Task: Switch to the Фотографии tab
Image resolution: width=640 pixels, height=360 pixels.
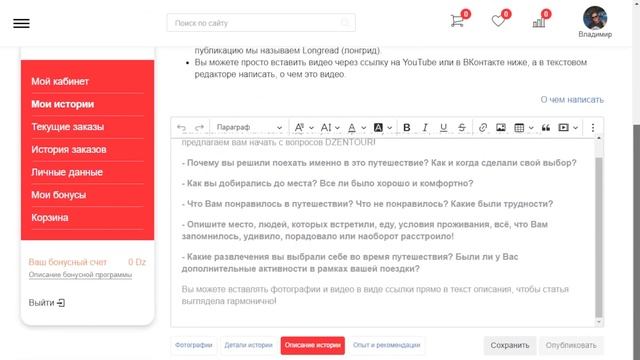Action: click(x=193, y=345)
